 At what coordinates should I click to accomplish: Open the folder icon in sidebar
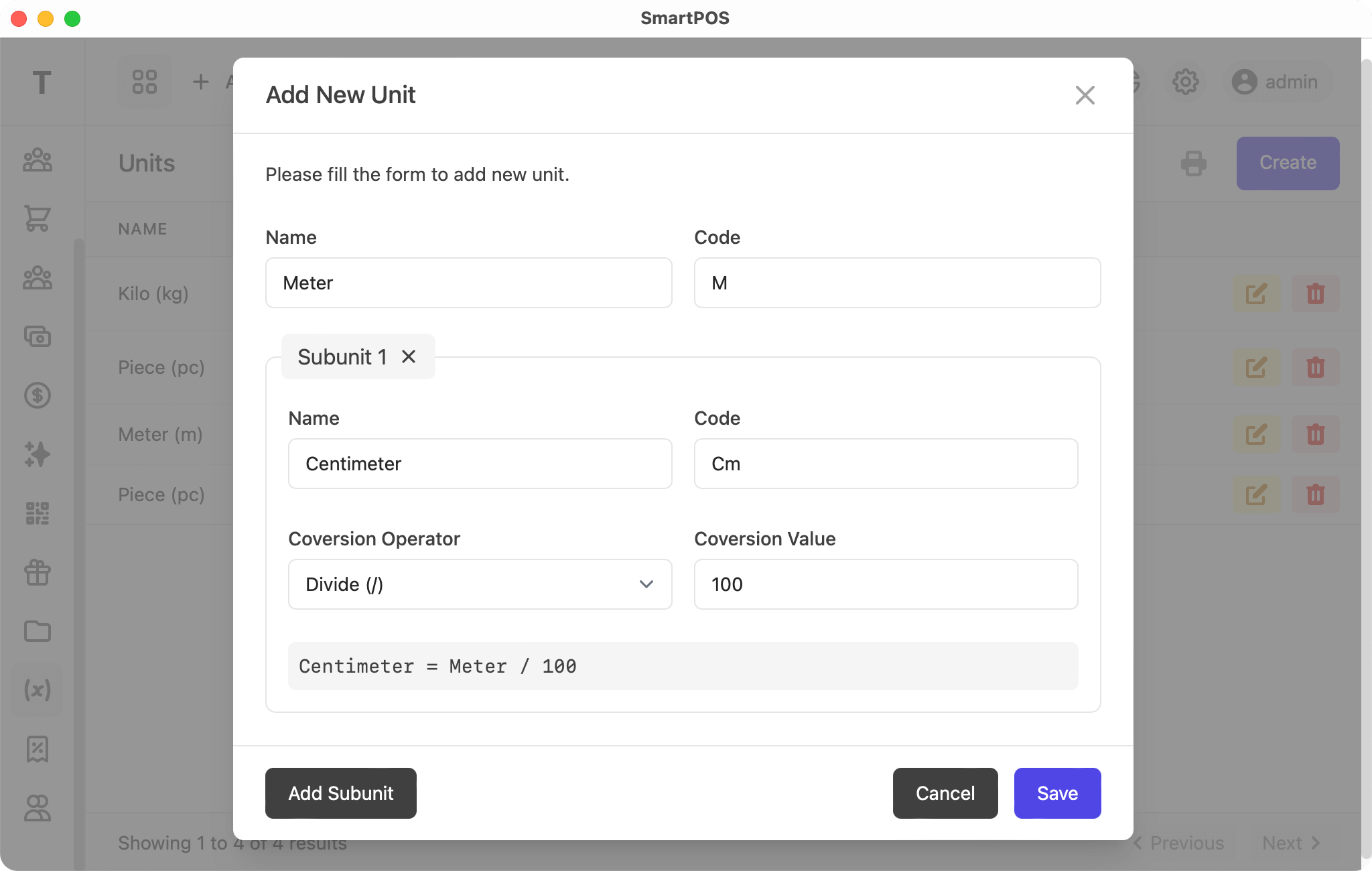click(38, 631)
